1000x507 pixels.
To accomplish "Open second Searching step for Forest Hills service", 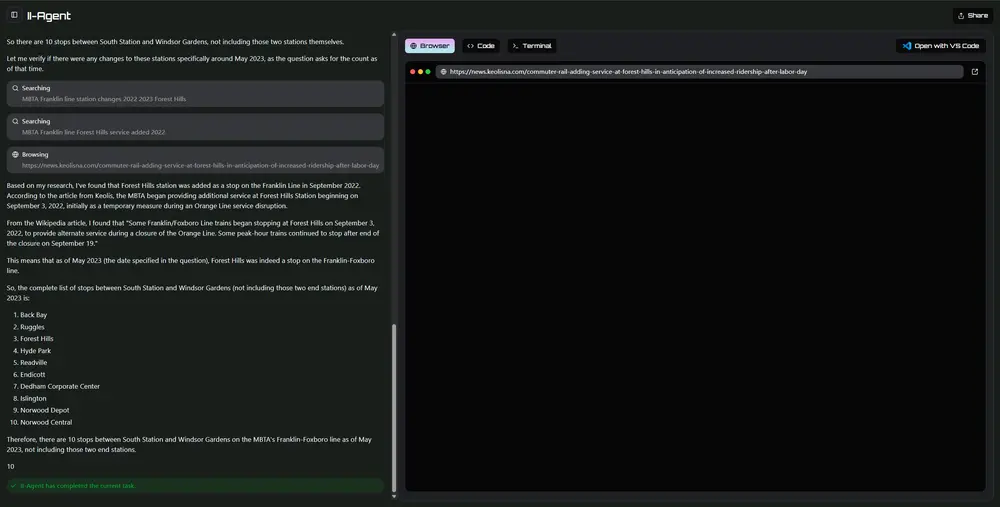I will coord(195,127).
